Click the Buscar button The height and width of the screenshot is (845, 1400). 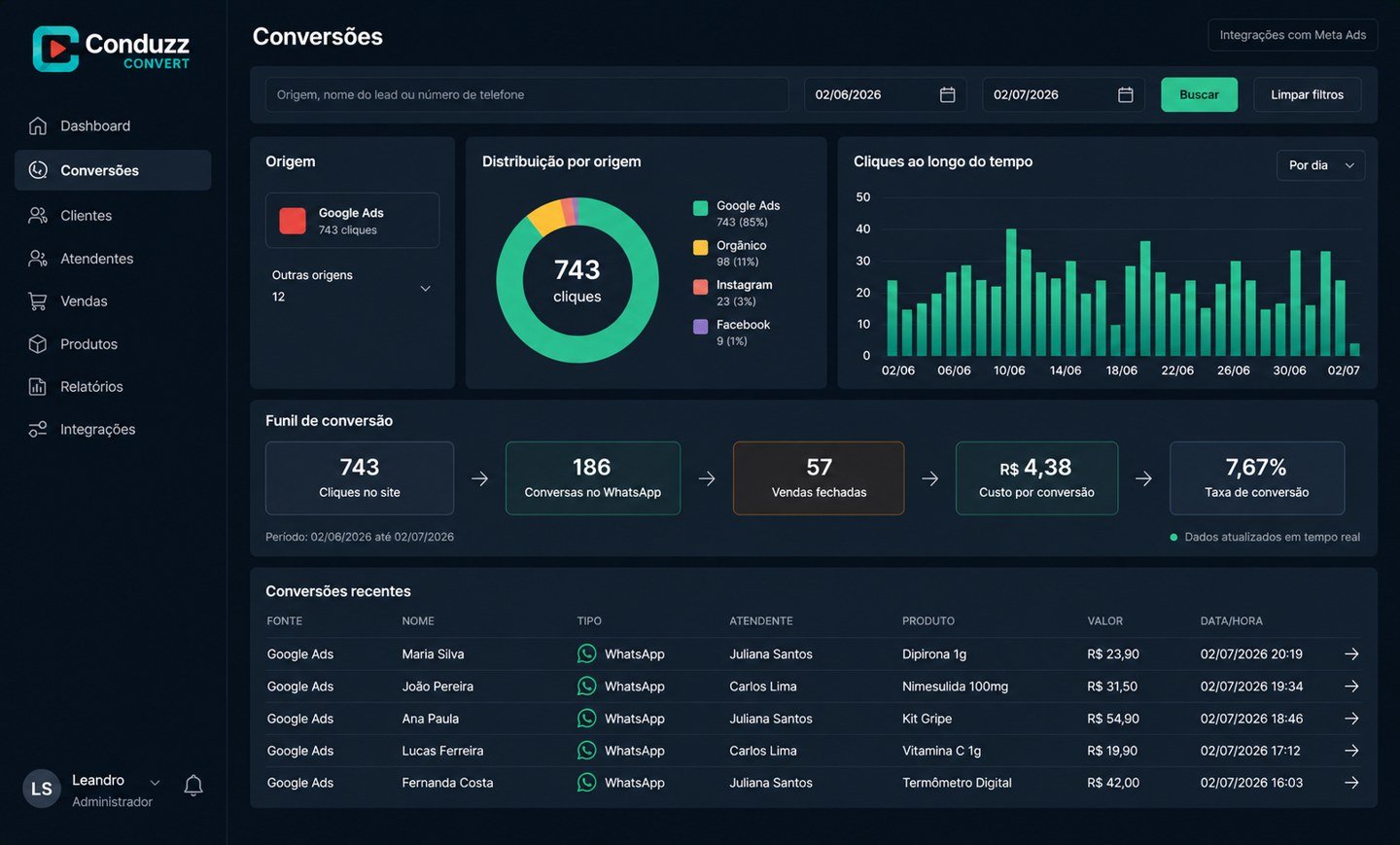(1199, 94)
